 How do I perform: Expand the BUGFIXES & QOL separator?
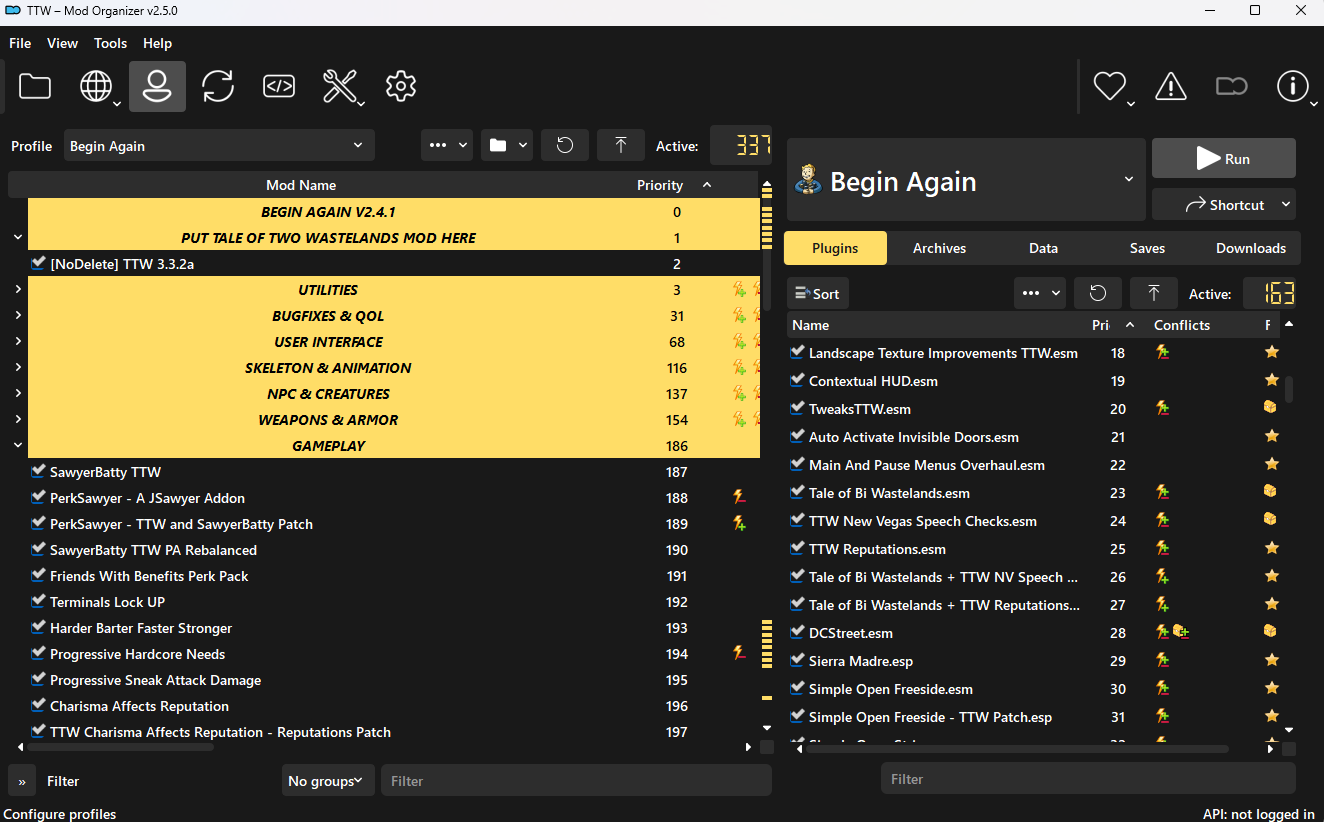[18, 316]
